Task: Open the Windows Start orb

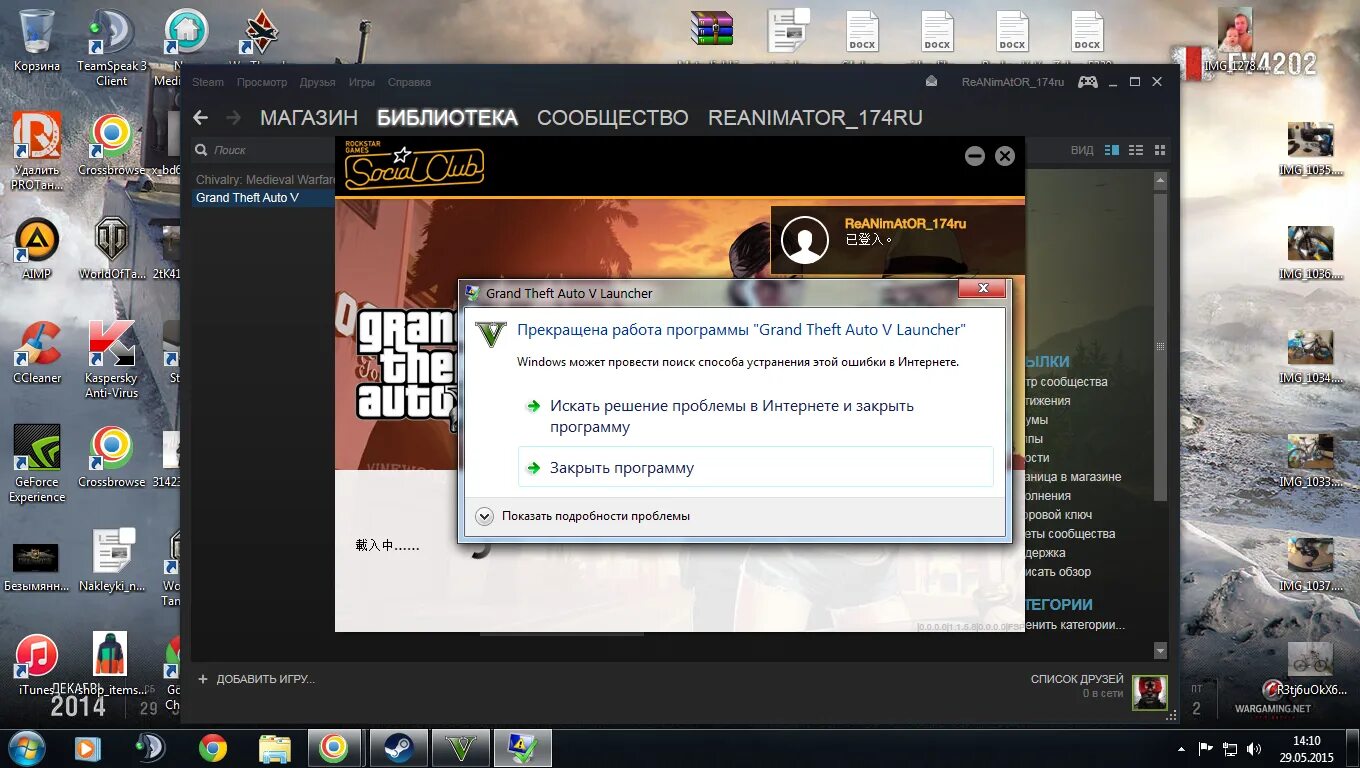Action: coord(26,747)
